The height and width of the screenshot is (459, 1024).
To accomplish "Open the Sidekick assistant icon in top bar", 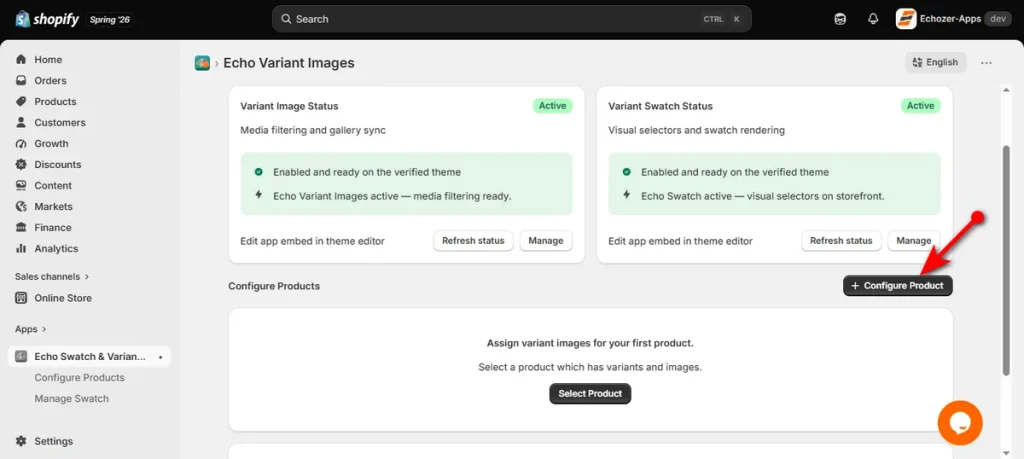I will point(840,19).
